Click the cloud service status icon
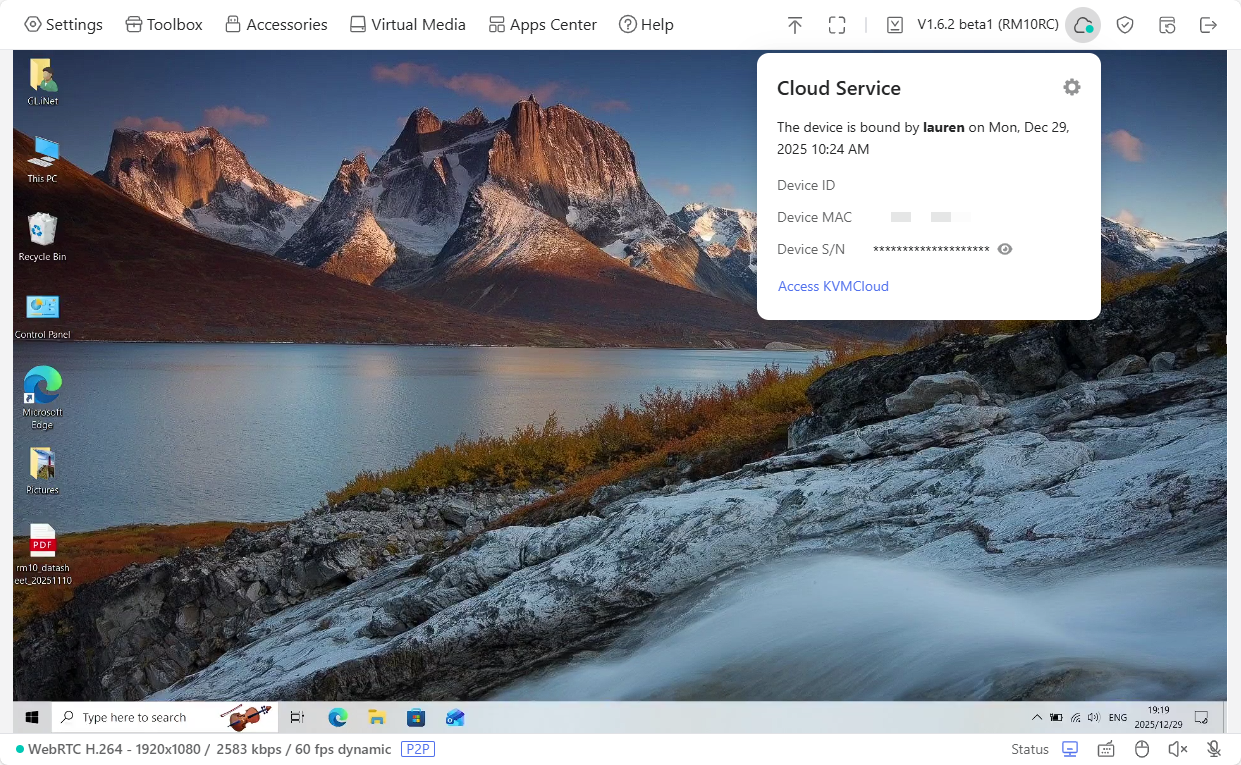 coord(1082,25)
